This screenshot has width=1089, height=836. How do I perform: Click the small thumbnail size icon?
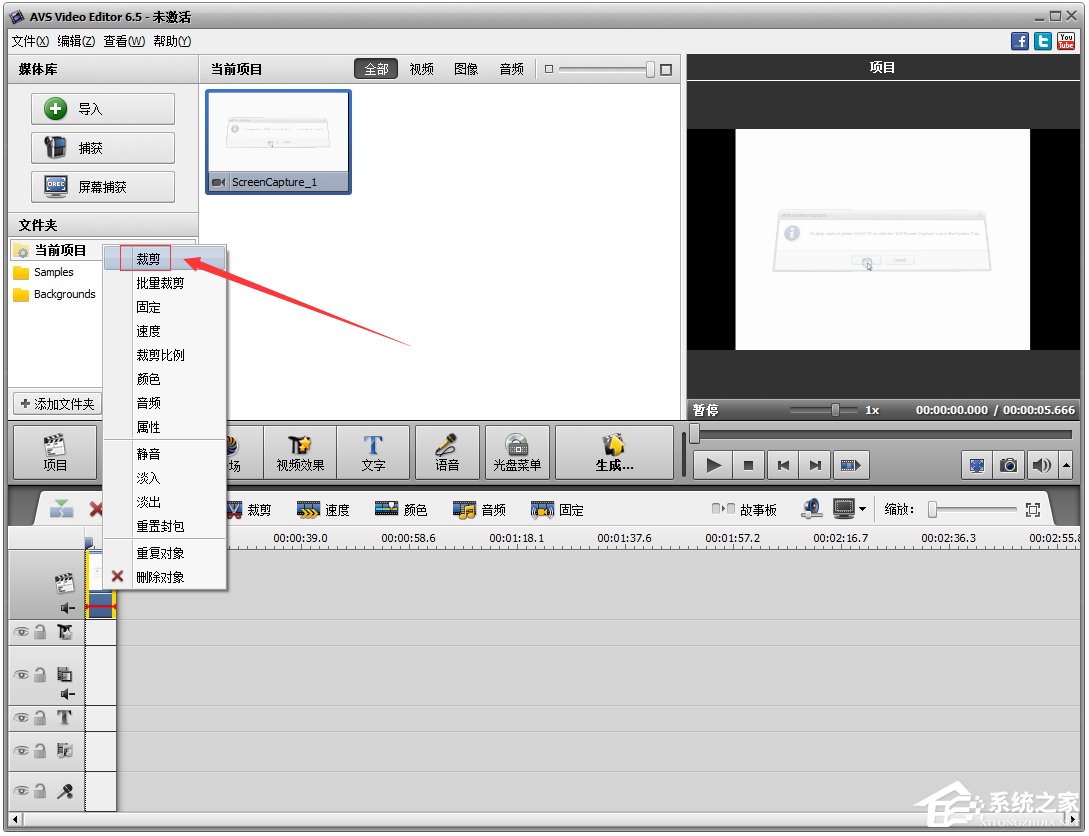click(x=549, y=69)
